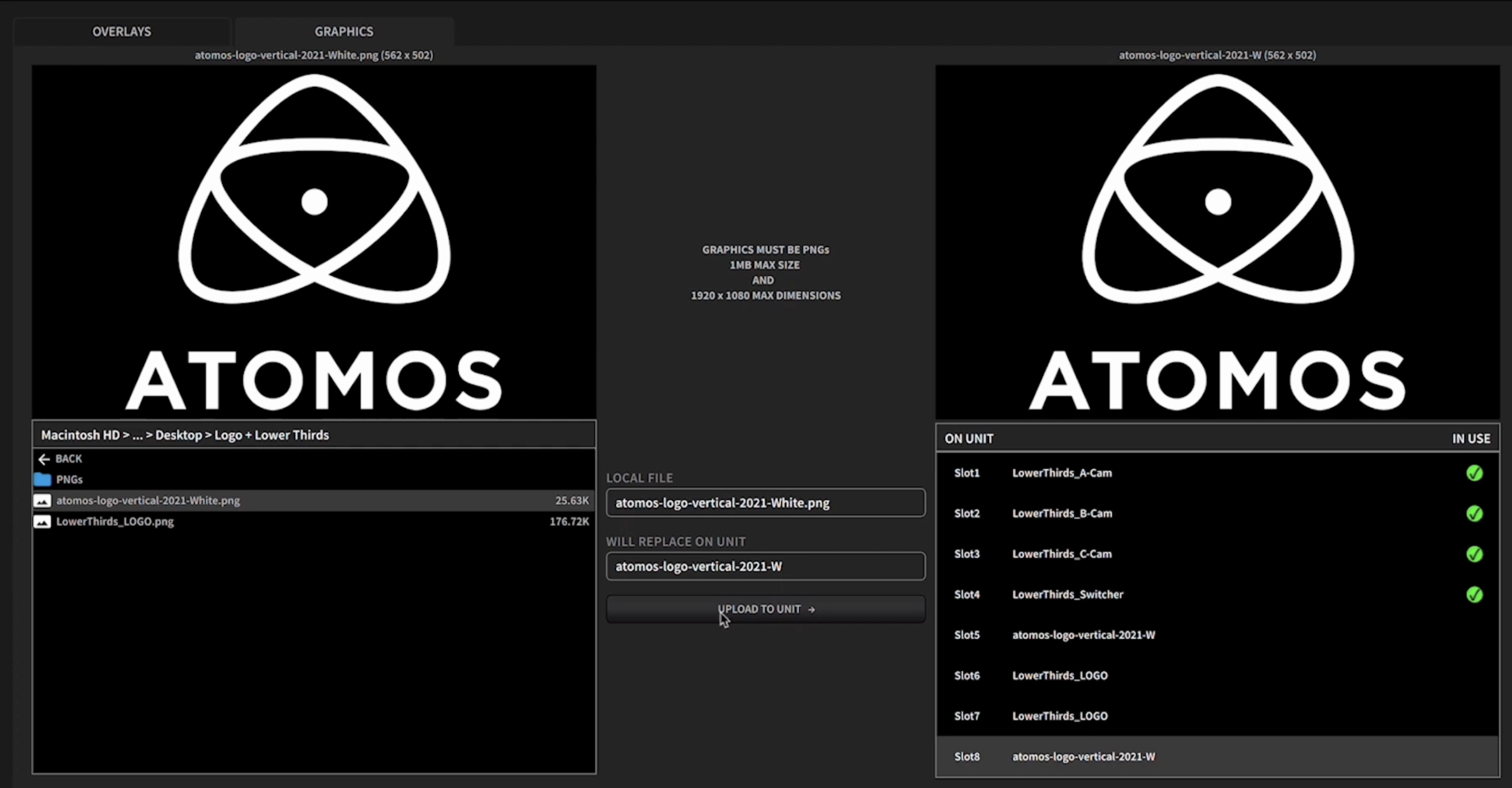Select Slot3 LowerThirds_C-Cam row
Image resolution: width=1512 pixels, height=788 pixels.
click(1217, 554)
